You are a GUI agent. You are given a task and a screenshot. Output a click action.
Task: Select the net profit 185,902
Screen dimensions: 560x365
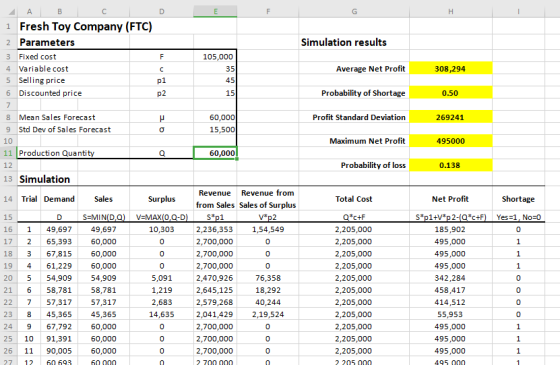pos(450,229)
